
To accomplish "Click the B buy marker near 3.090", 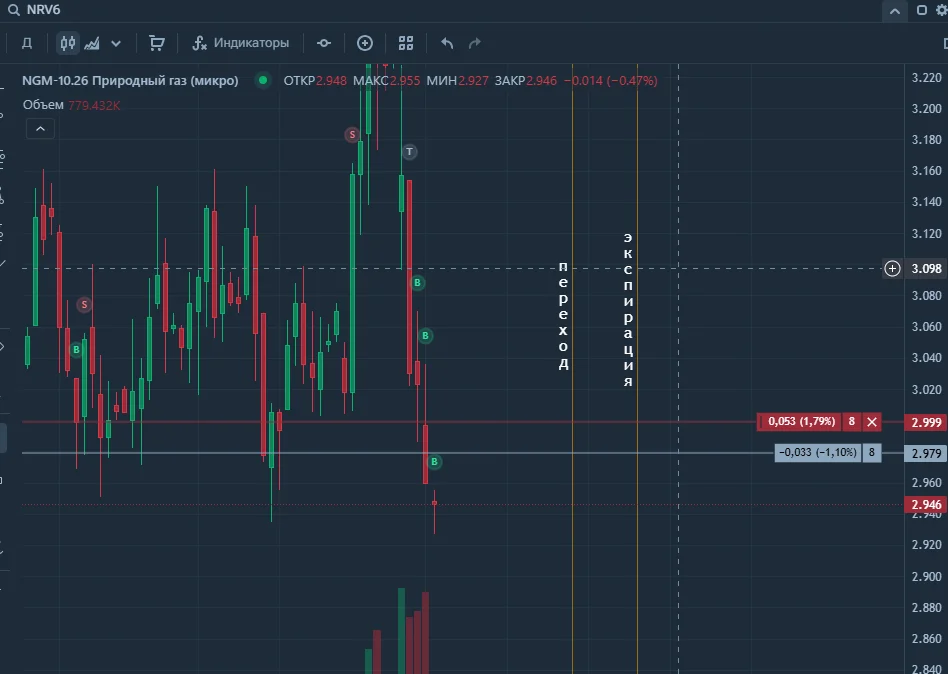I will [x=417, y=283].
